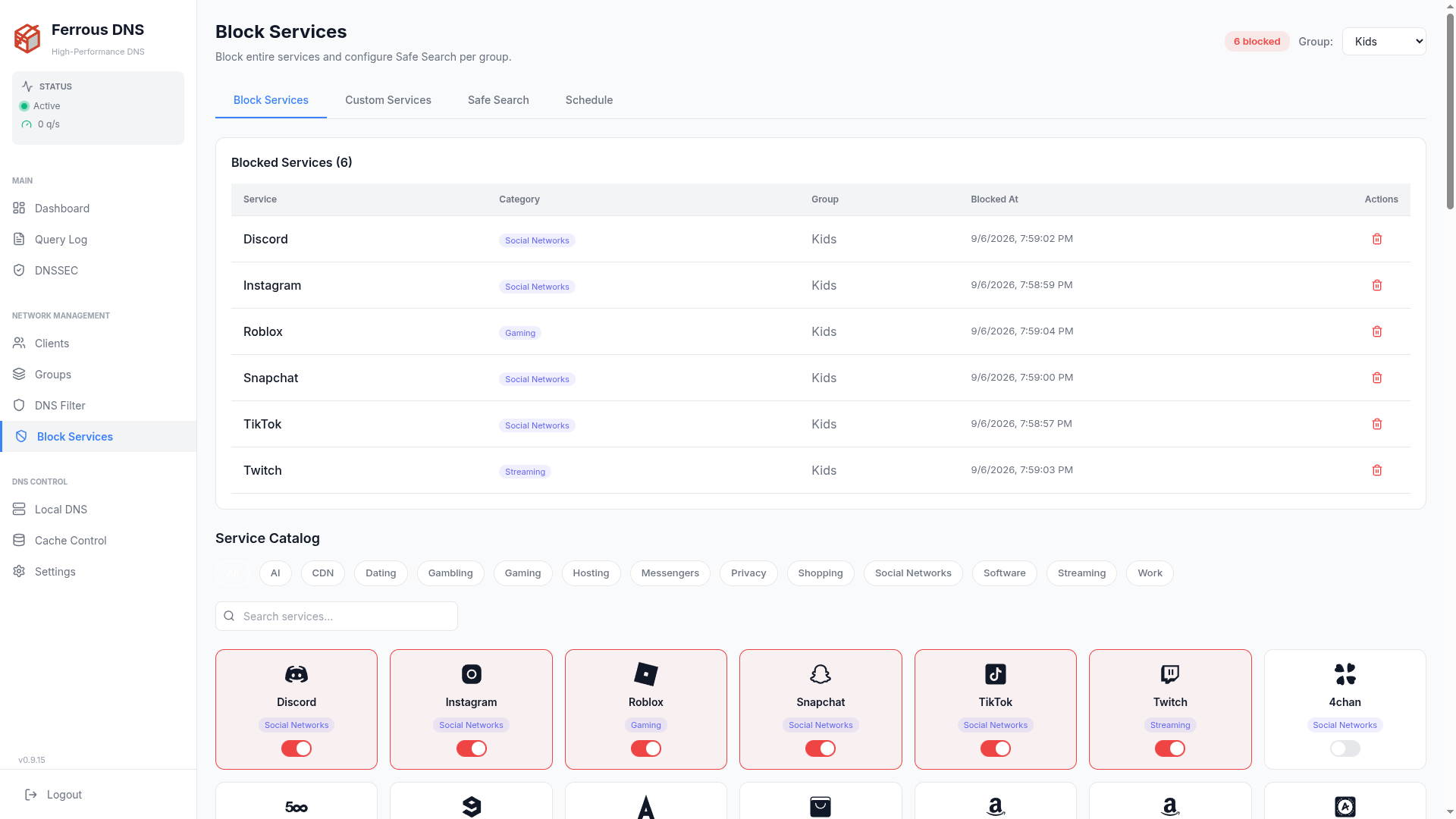Click the Logout arrow icon
Screen dimensions: 1456x819
point(31,794)
